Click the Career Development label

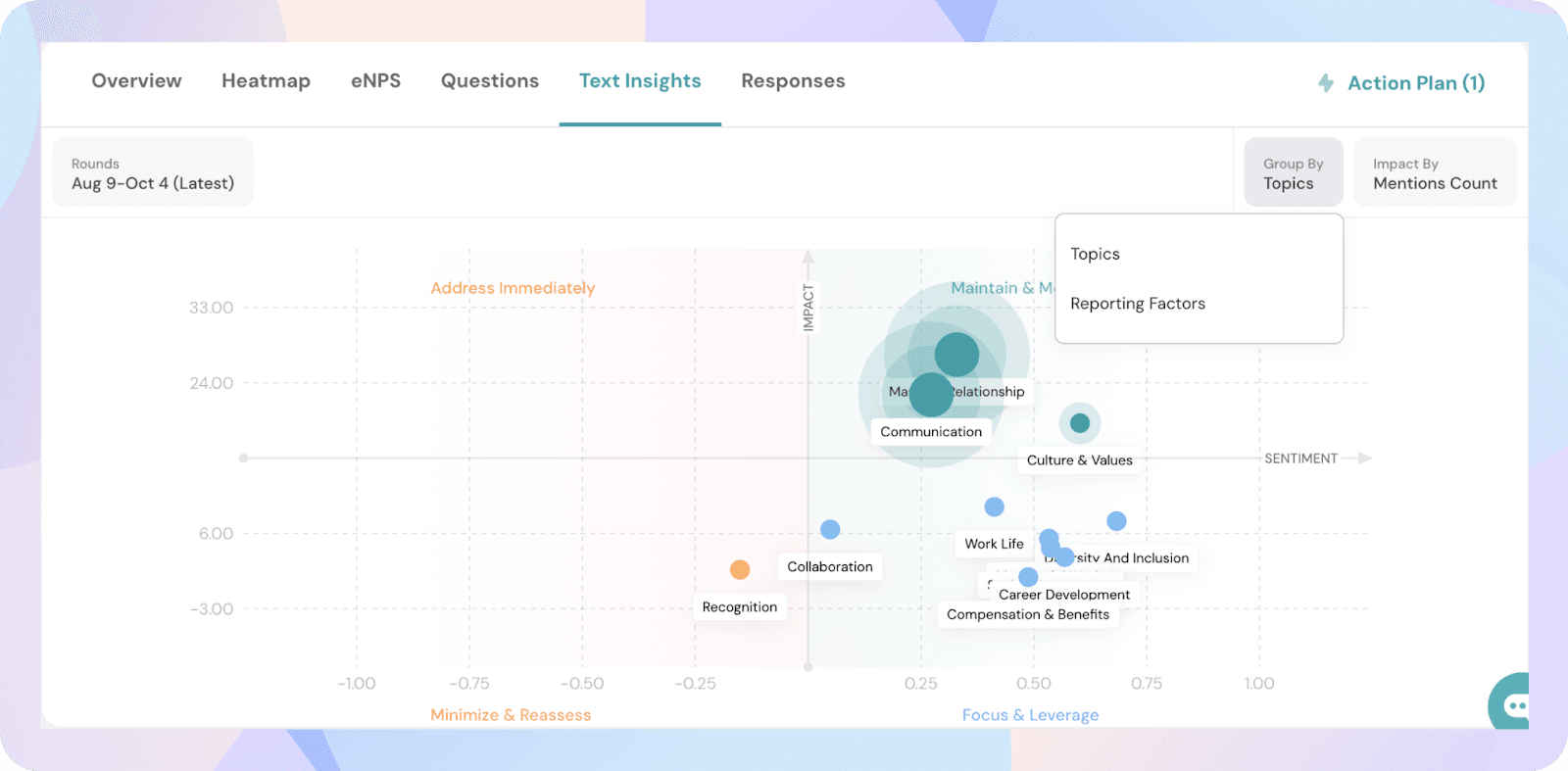tap(1063, 595)
